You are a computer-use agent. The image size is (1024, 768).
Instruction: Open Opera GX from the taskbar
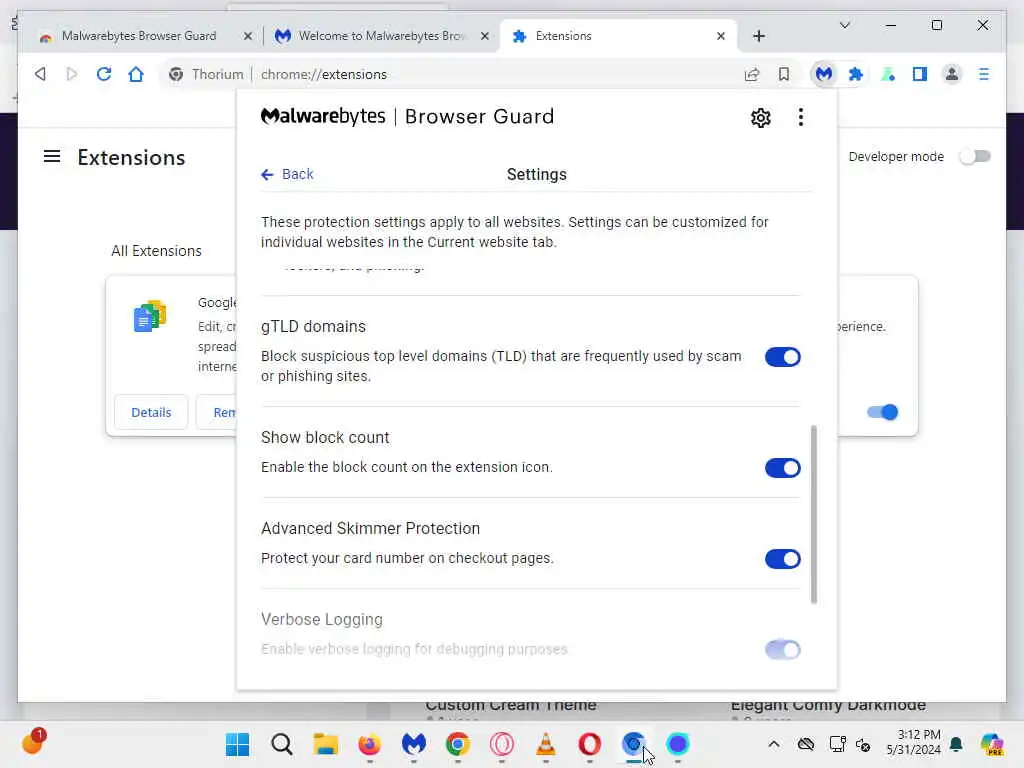(x=502, y=744)
